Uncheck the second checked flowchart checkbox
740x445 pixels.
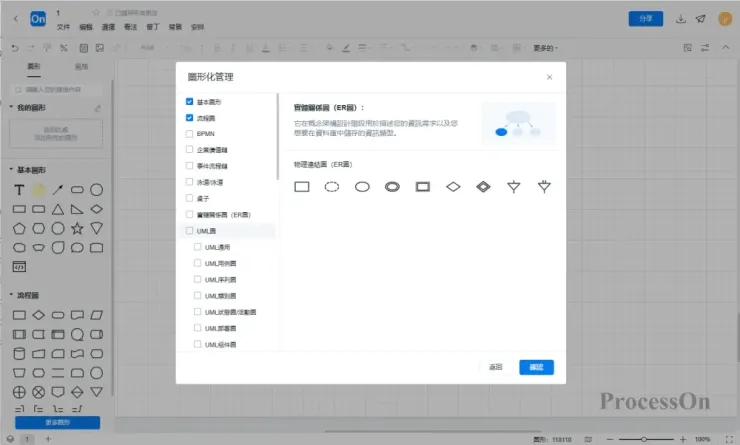(x=189, y=118)
